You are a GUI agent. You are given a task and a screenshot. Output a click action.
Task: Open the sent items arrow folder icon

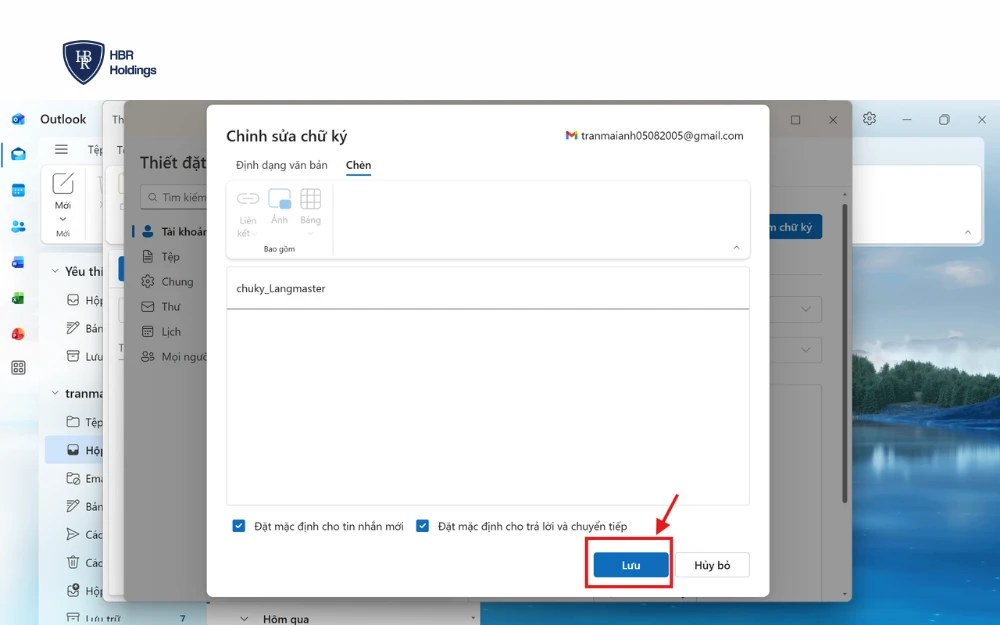tap(73, 534)
